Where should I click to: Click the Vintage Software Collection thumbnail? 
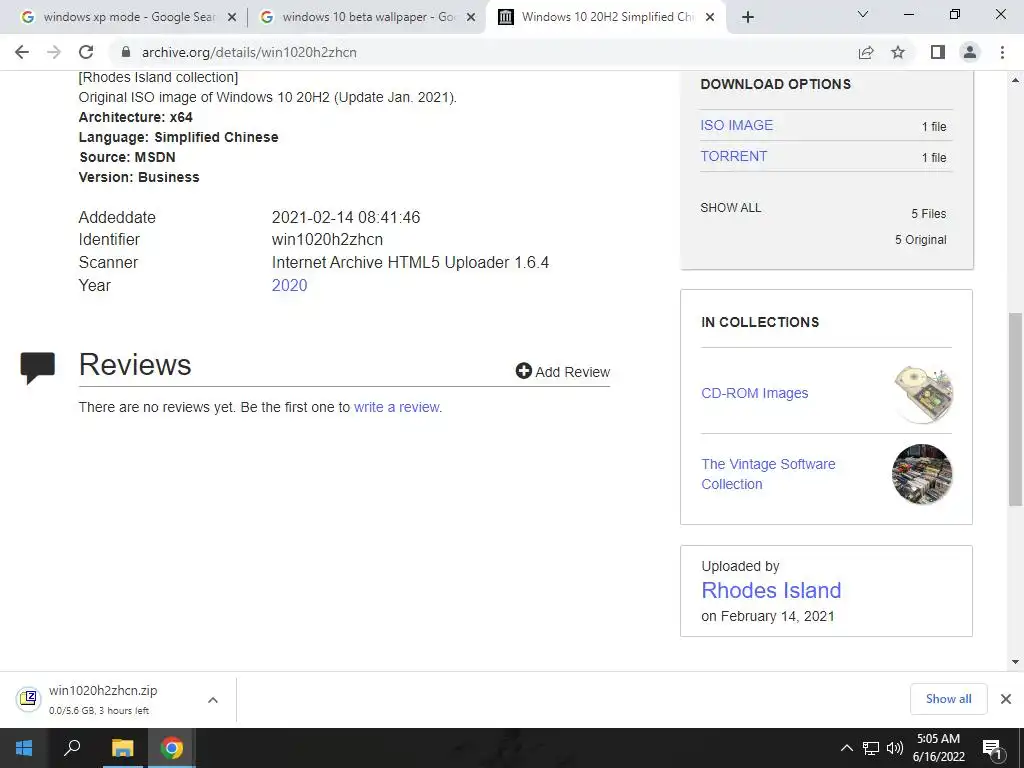coord(922,474)
